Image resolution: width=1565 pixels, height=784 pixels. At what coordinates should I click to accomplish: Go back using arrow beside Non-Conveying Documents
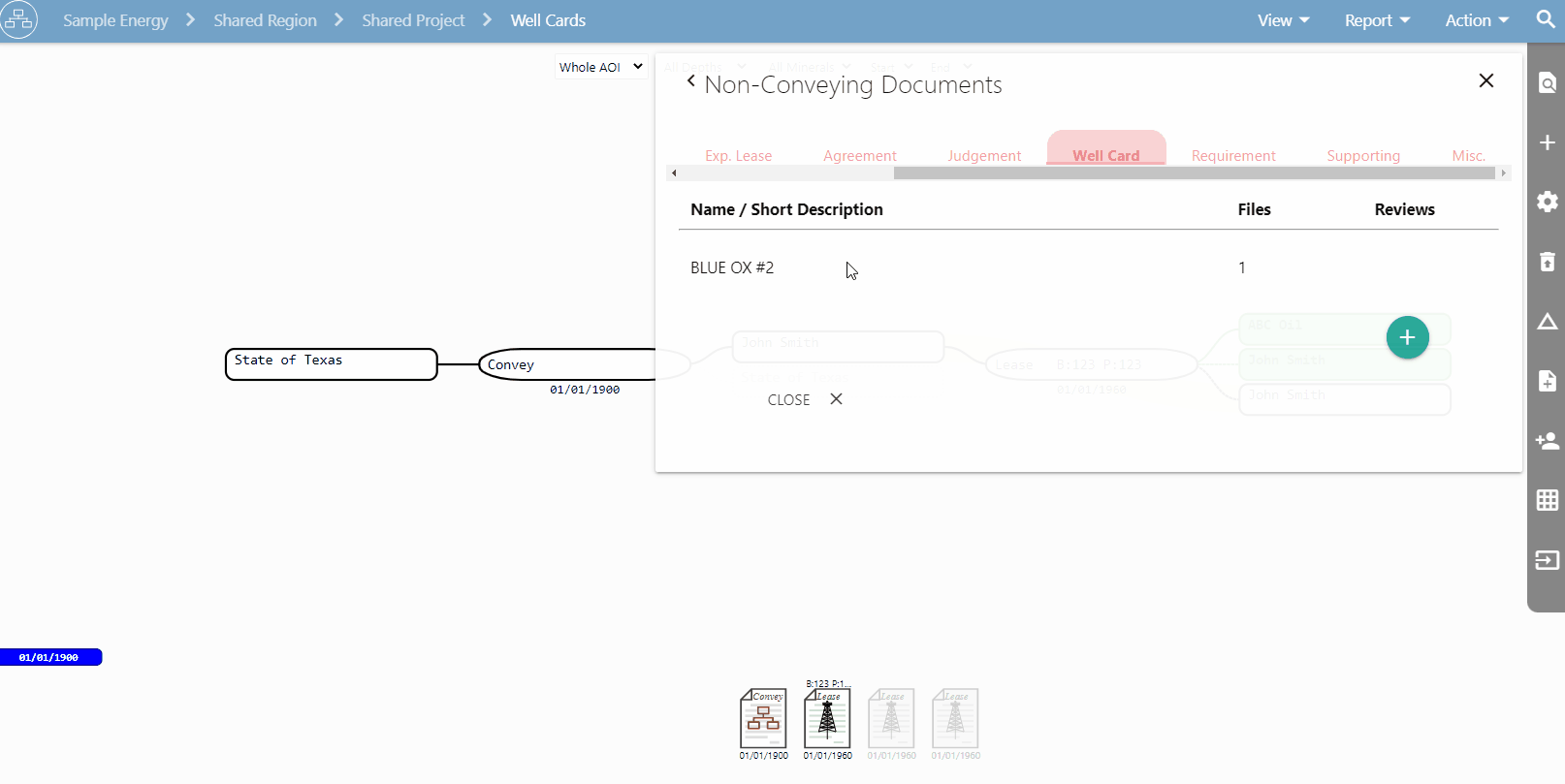pyautogui.click(x=690, y=81)
